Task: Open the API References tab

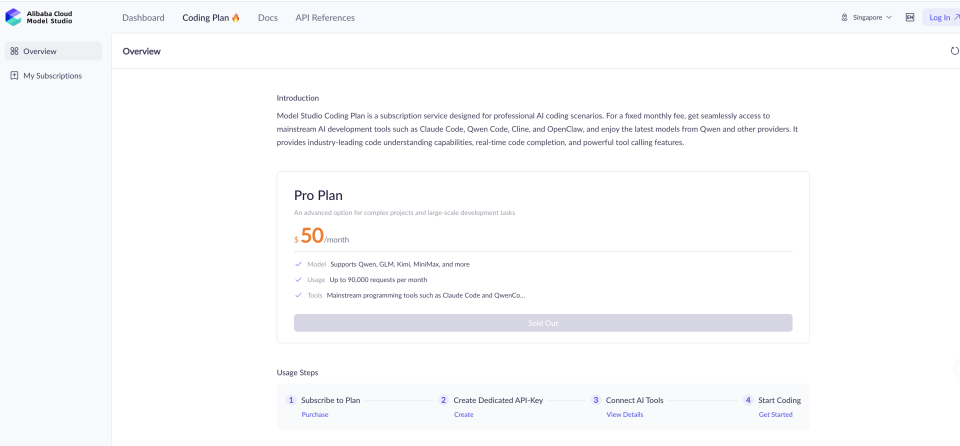Action: tap(325, 18)
